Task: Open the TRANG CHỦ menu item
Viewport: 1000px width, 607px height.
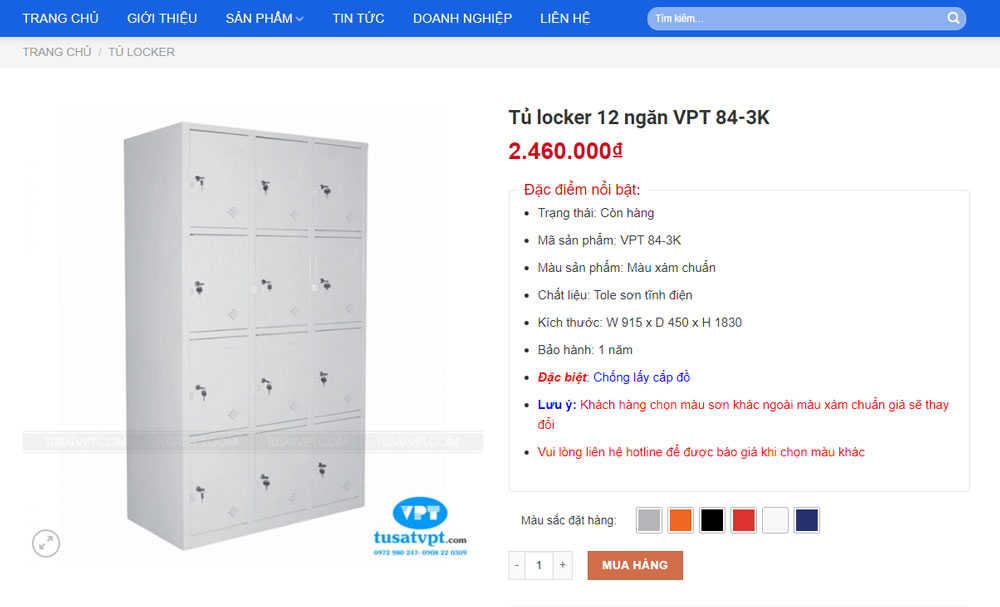Action: click(x=61, y=18)
